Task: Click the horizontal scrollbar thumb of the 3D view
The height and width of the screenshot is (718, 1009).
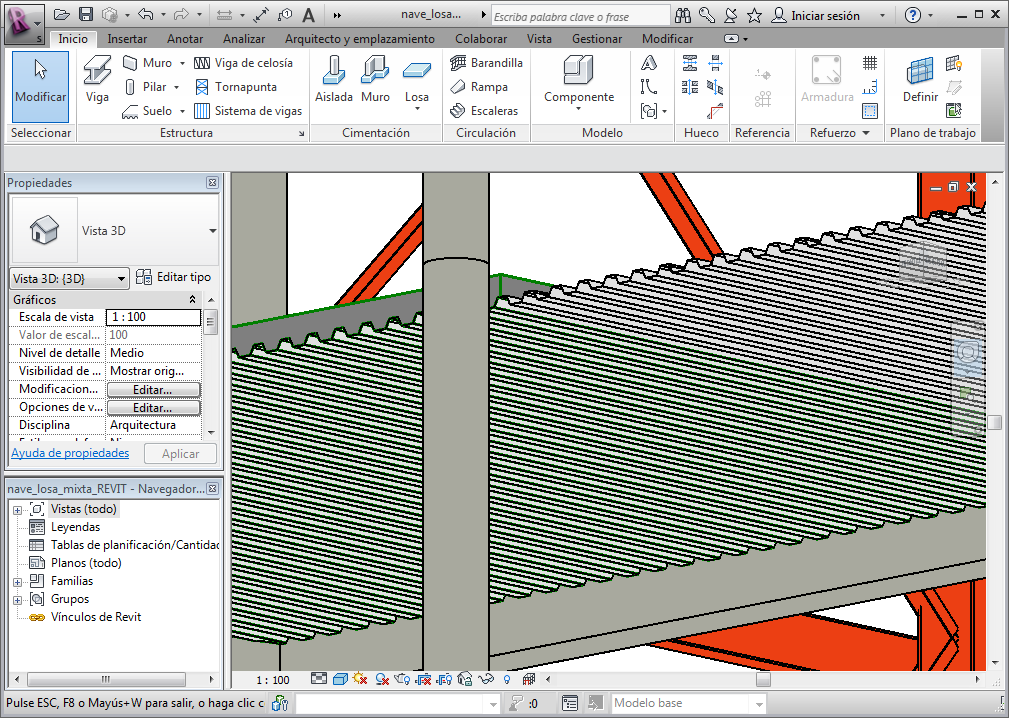Action: pyautogui.click(x=763, y=680)
